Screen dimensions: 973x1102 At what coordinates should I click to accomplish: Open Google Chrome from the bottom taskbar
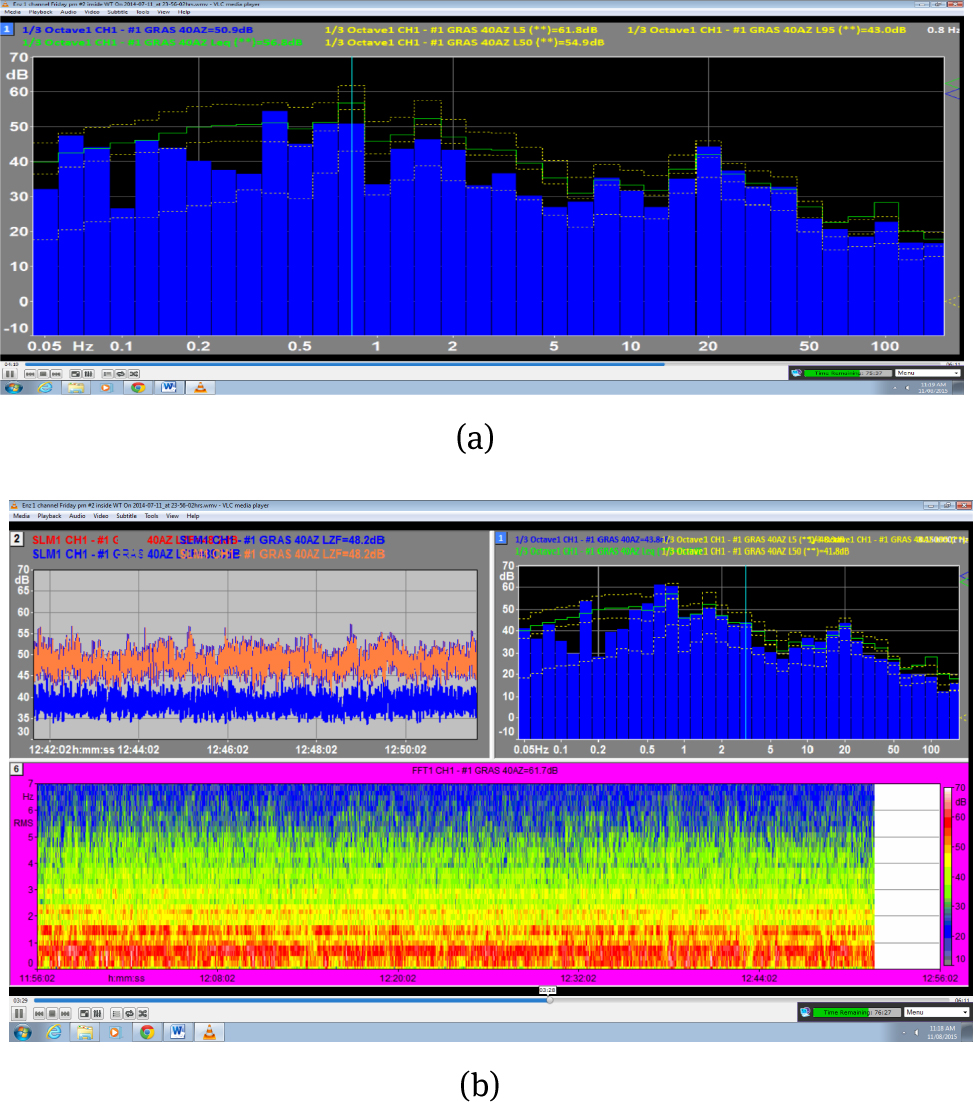pyautogui.click(x=147, y=1031)
